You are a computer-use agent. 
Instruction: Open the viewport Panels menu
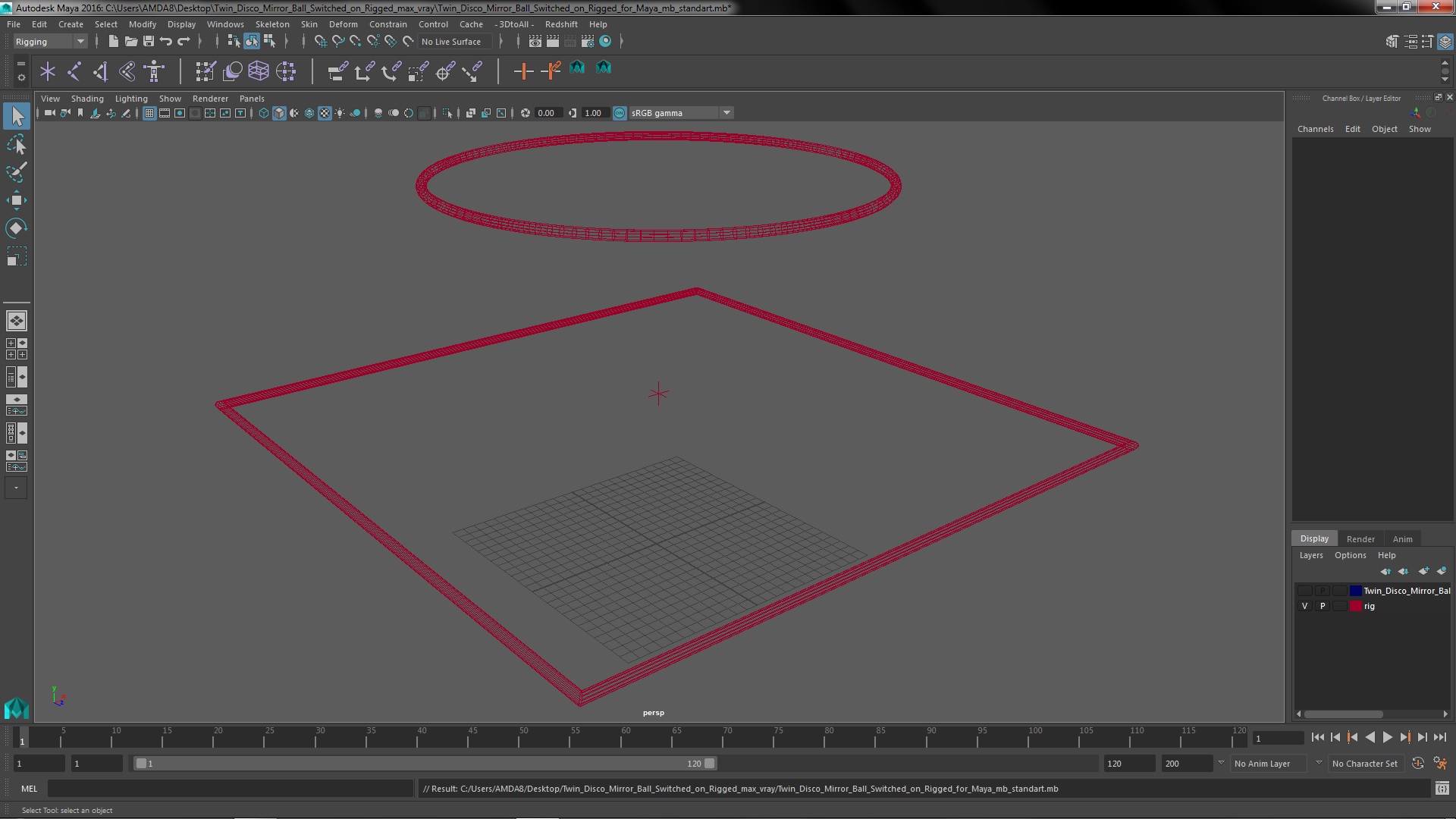tap(252, 99)
